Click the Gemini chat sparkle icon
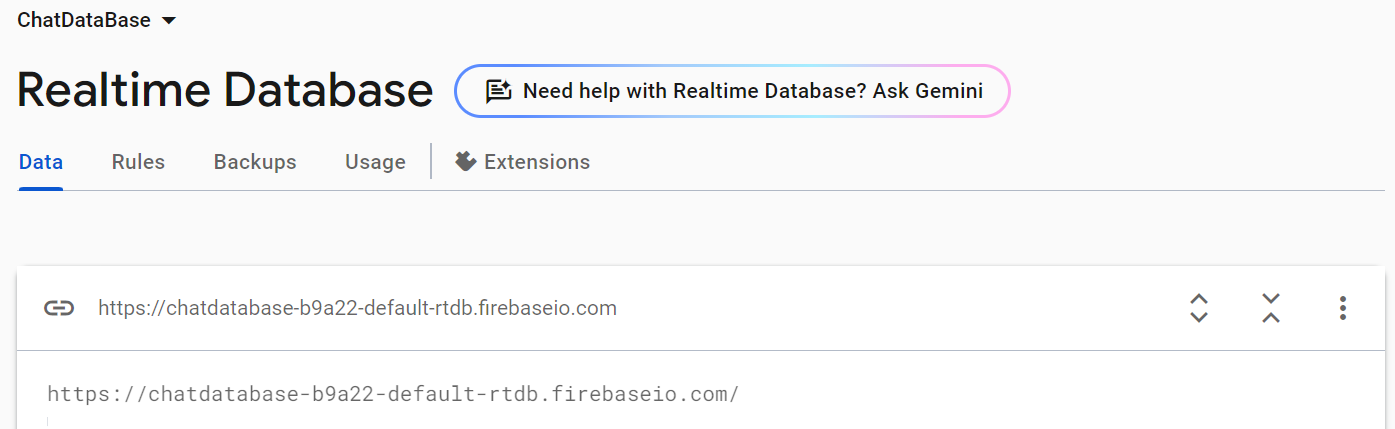 point(498,91)
